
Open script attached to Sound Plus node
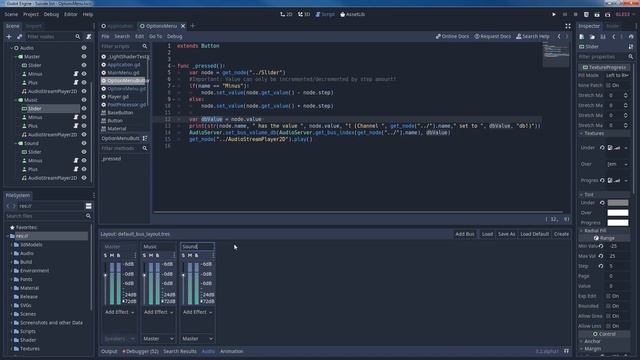tap(76, 169)
